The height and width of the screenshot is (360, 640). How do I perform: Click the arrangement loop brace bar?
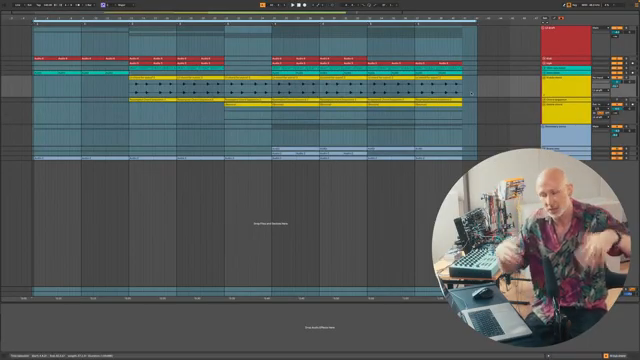pyautogui.click(x=255, y=21)
